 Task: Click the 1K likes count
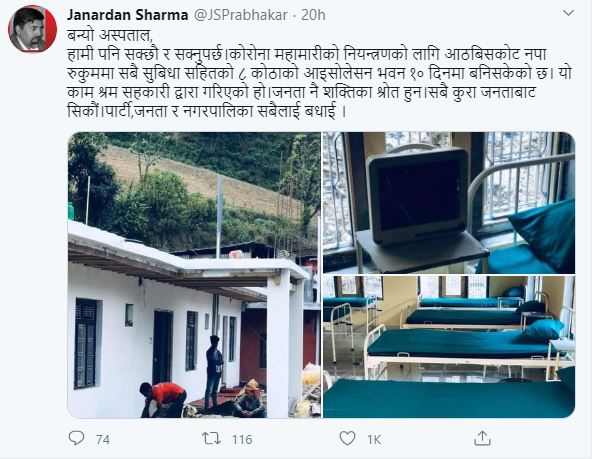[374, 440]
